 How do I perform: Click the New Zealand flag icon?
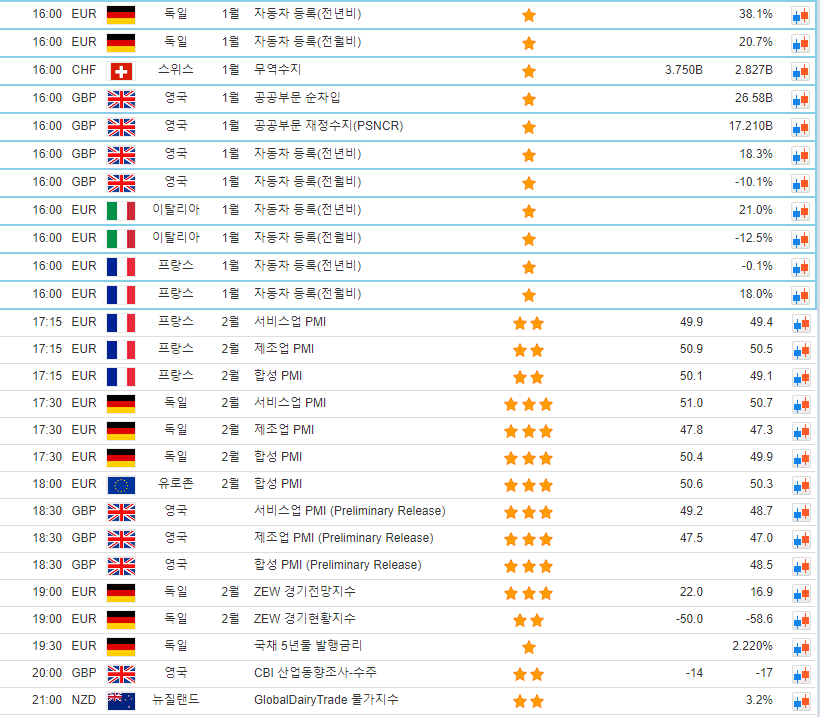pos(121,700)
